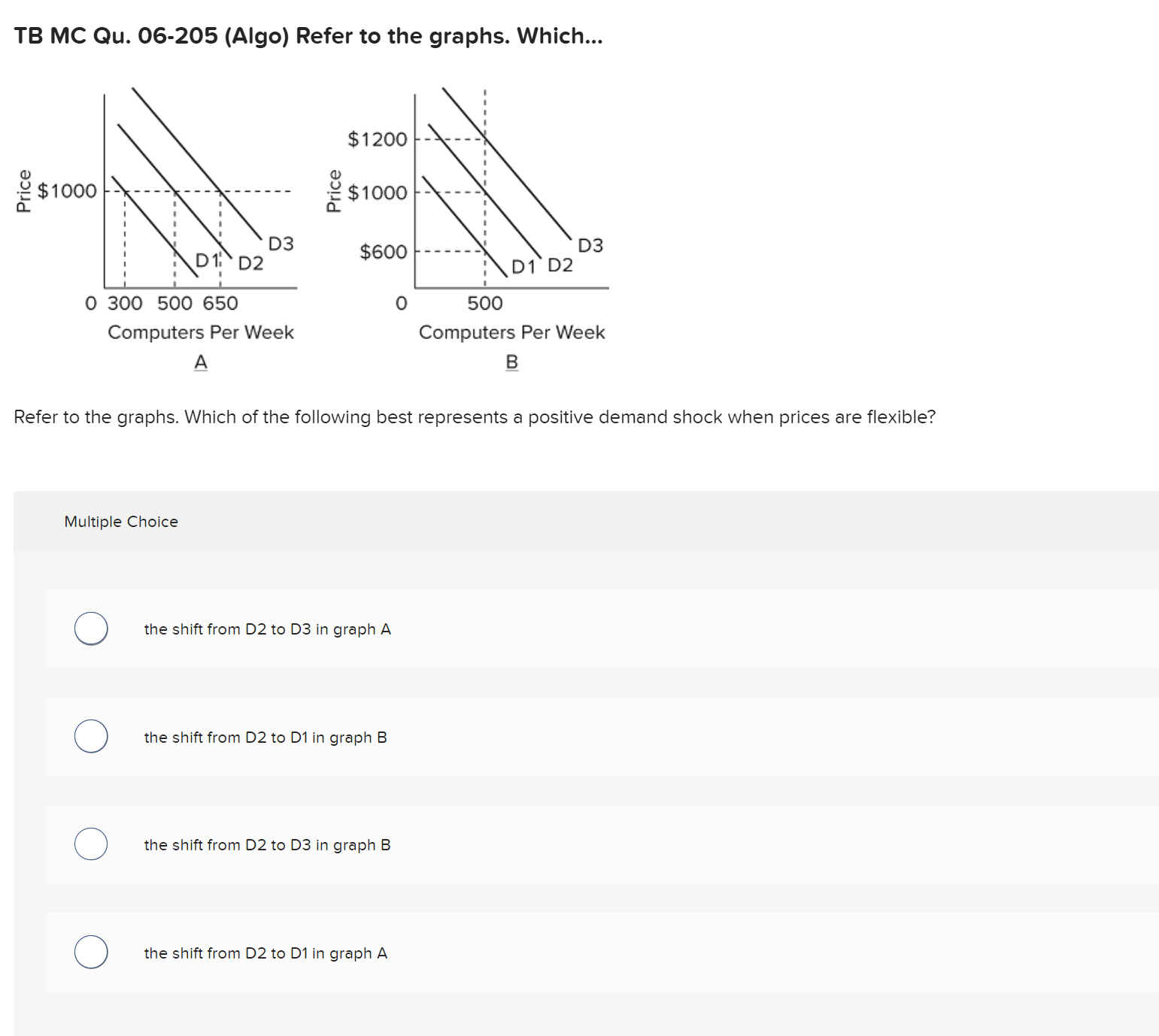Click the 'Computers Per Week' axis label under graph A
Screen dimensions: 1159x1036
(x=200, y=332)
